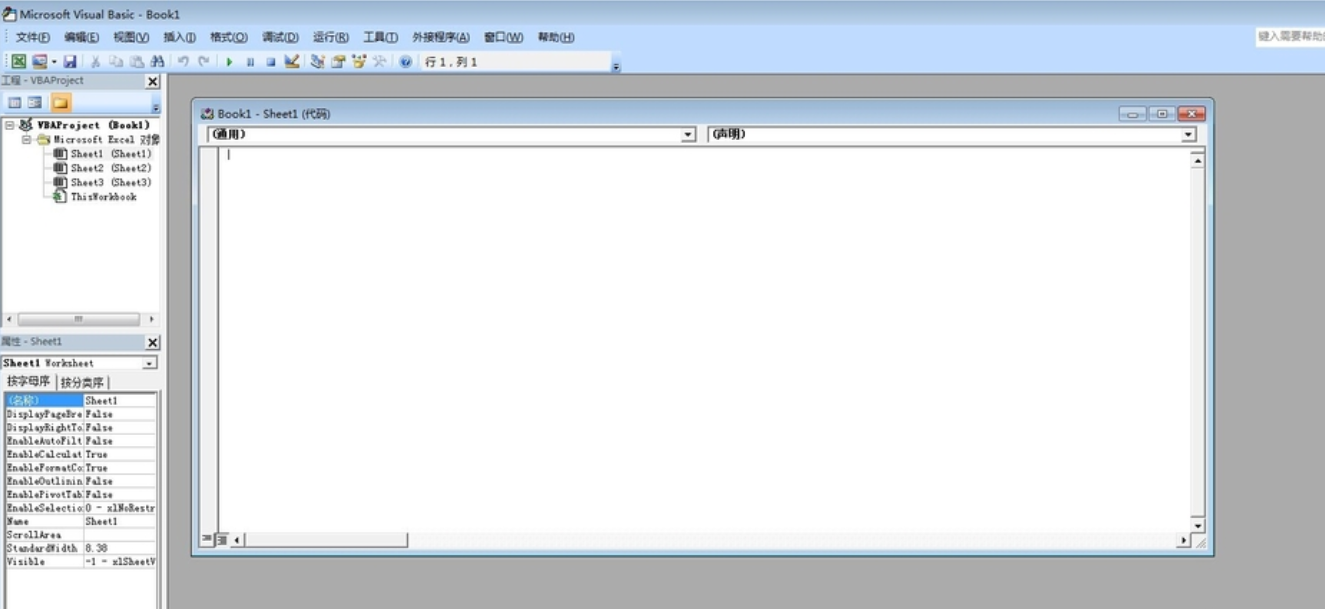Paste clipboard contents via the toolbar

(136, 59)
